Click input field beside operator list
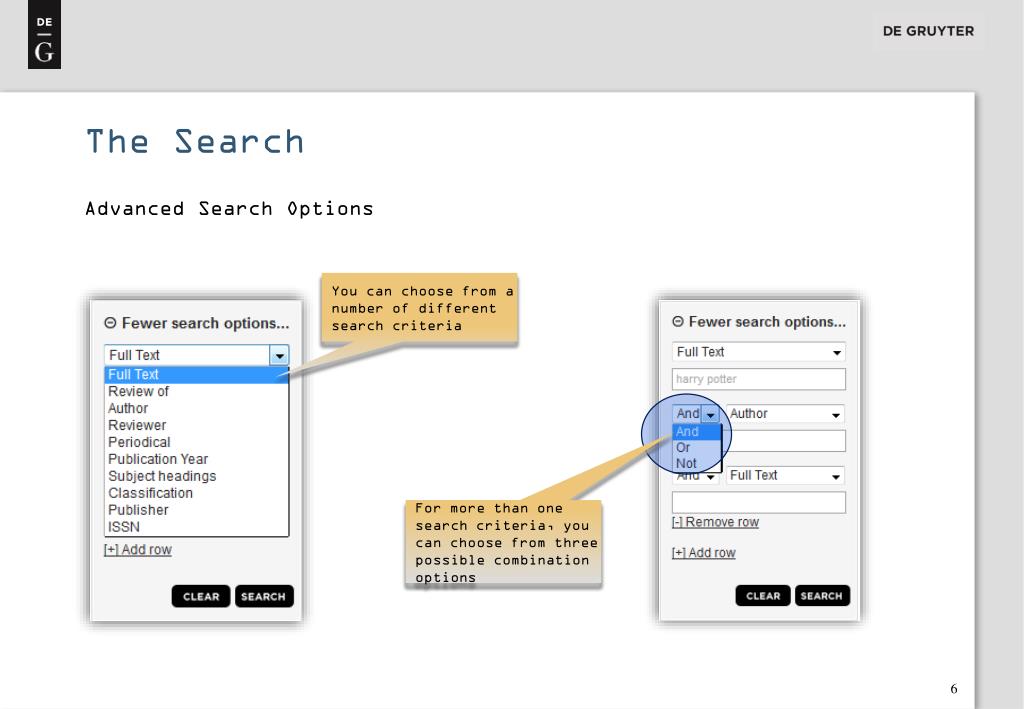The height and width of the screenshot is (709, 1024). click(784, 441)
